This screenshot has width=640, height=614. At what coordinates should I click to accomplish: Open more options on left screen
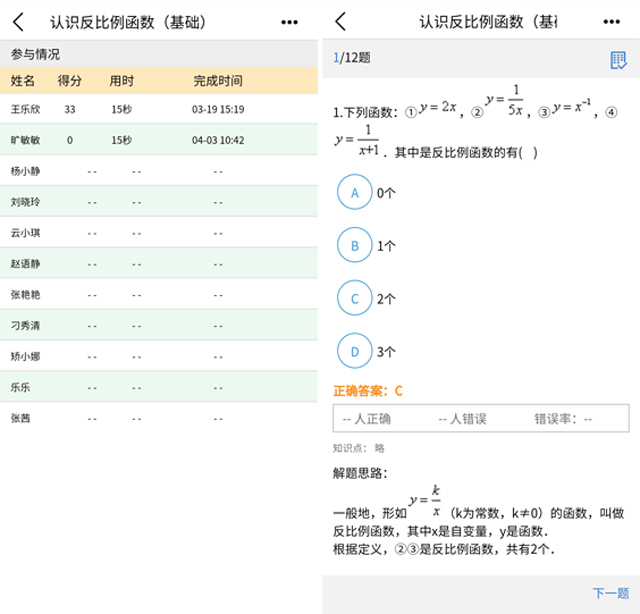[289, 22]
